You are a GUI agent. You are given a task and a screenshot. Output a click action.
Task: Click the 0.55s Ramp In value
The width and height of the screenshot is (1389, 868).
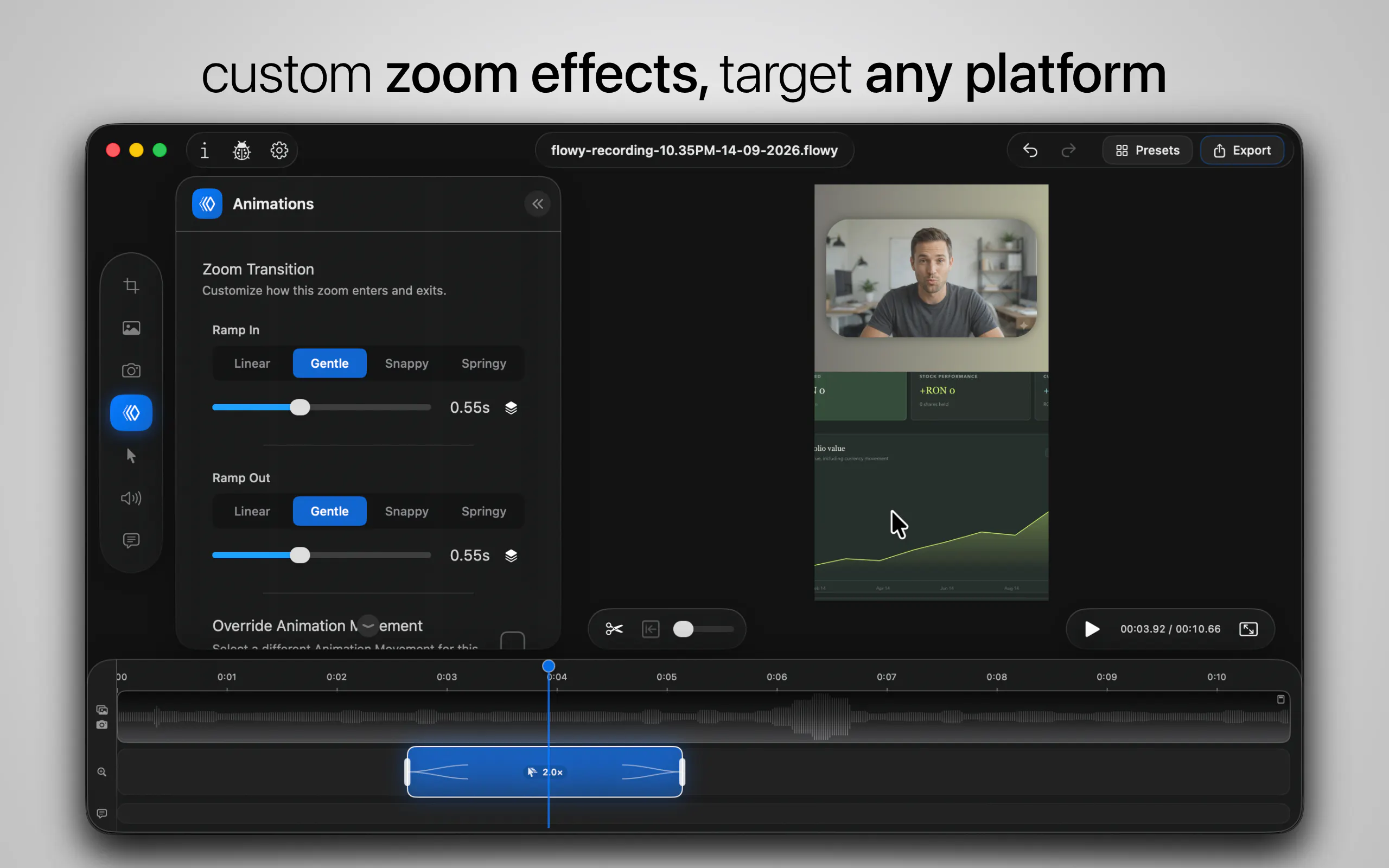pyautogui.click(x=469, y=407)
